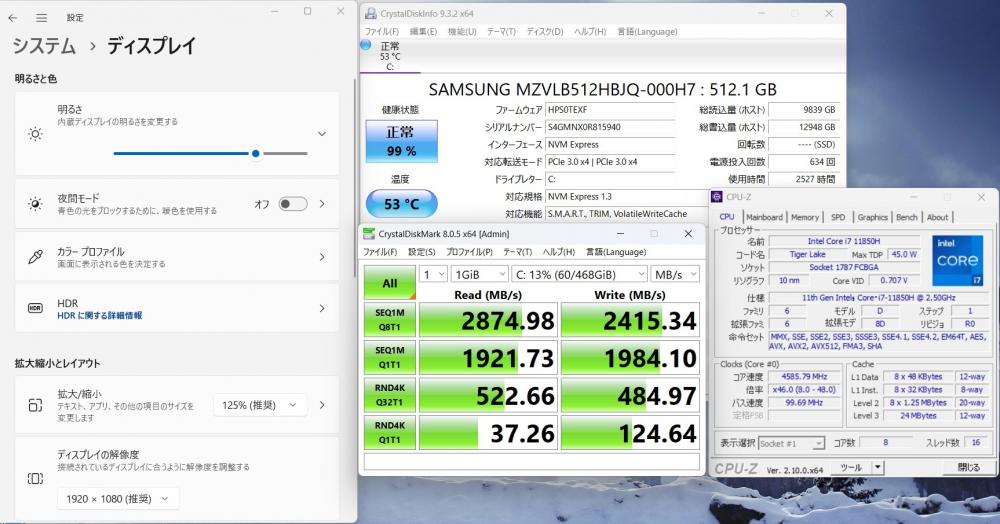1000x524 pixels.
Task: Open the test count dropdown showing 1
Action: pos(433,275)
